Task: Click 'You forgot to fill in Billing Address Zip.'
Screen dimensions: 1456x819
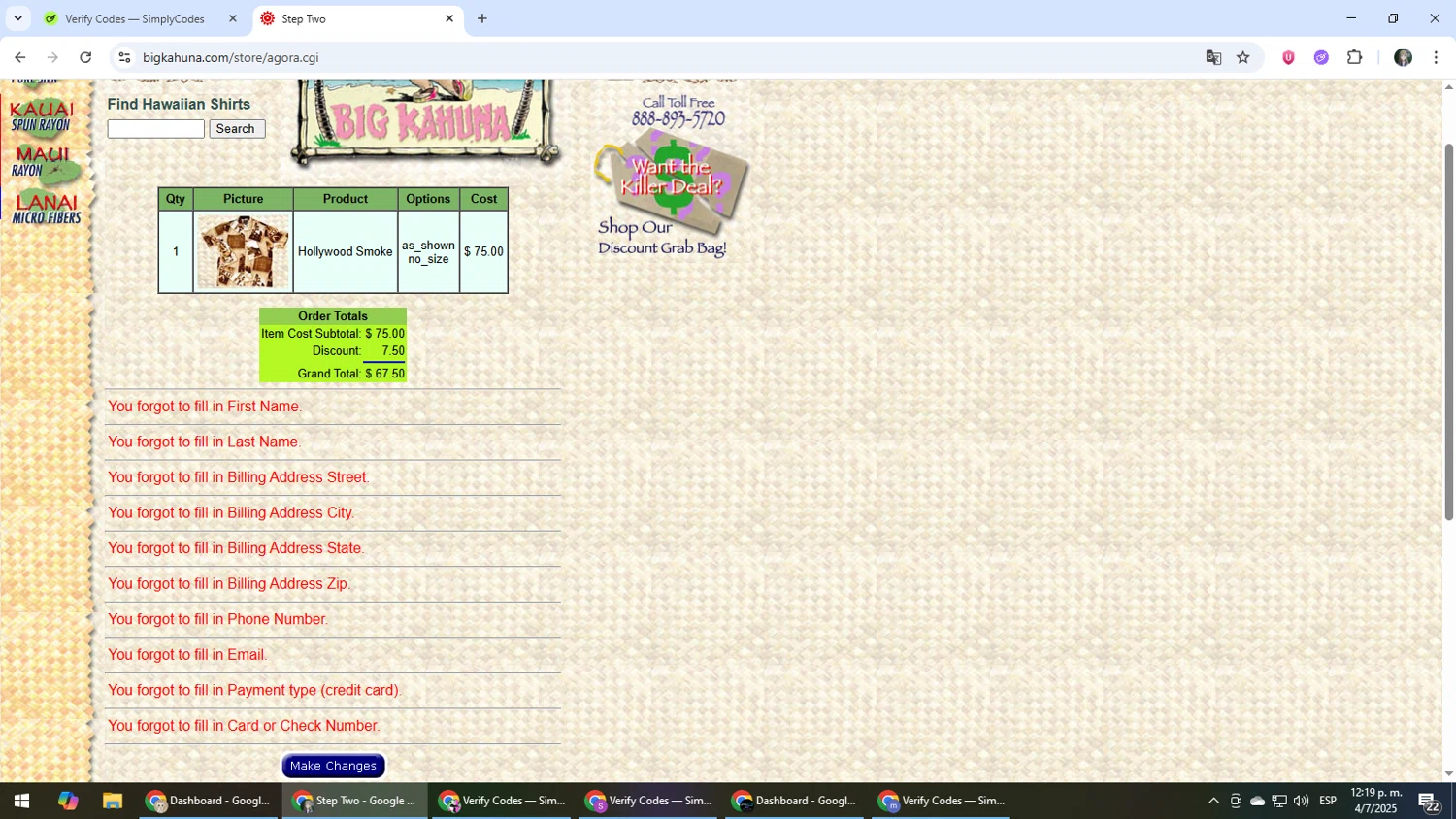Action: point(229,584)
